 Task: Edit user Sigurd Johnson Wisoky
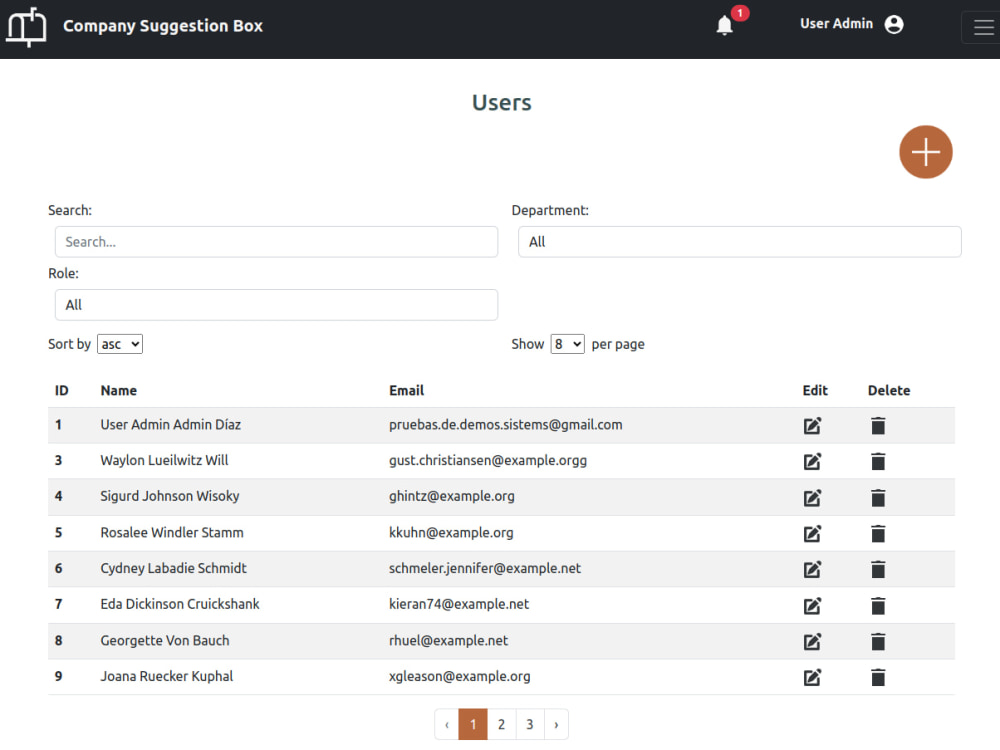point(812,497)
